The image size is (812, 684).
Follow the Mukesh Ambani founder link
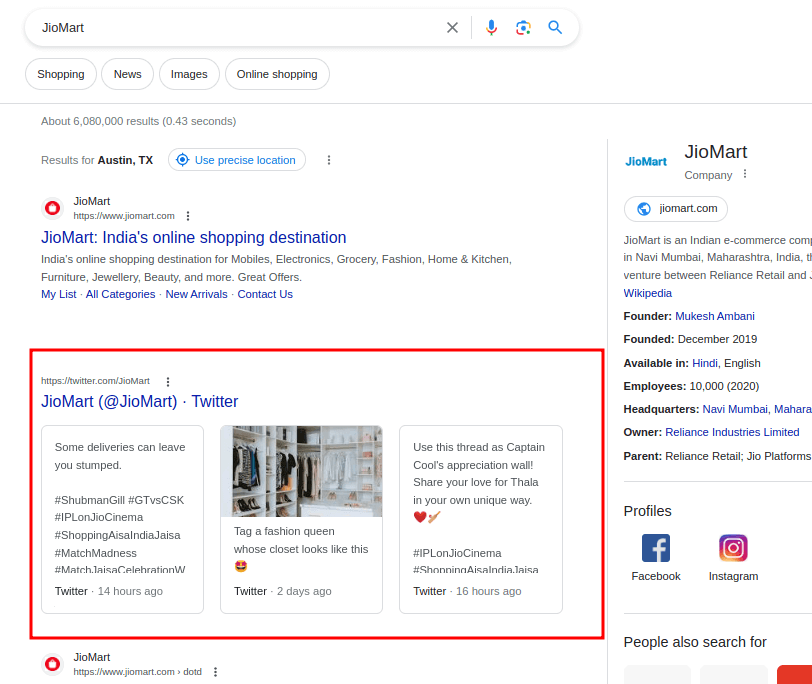pyautogui.click(x=714, y=316)
